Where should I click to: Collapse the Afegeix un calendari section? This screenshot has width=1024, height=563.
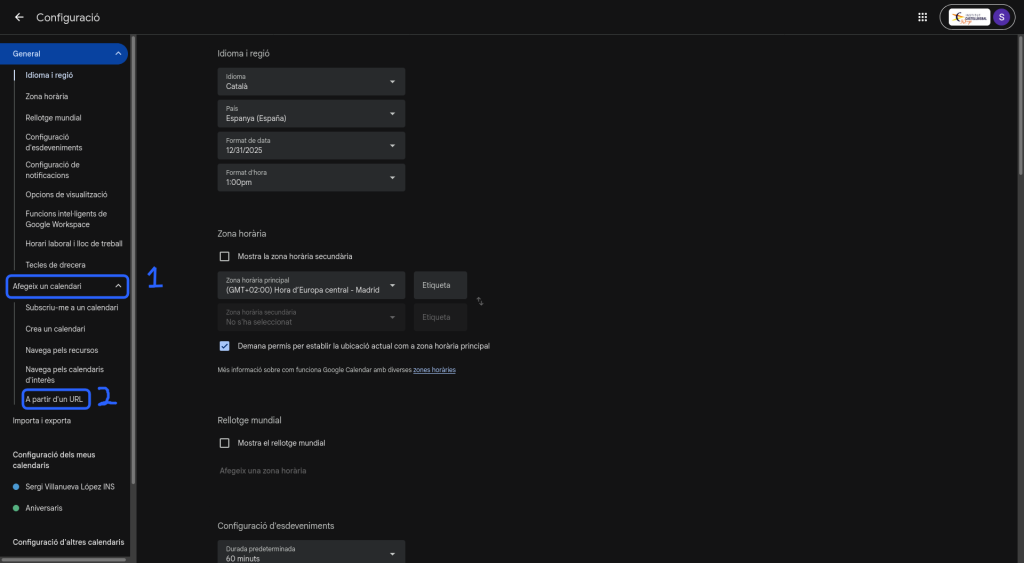pos(119,287)
